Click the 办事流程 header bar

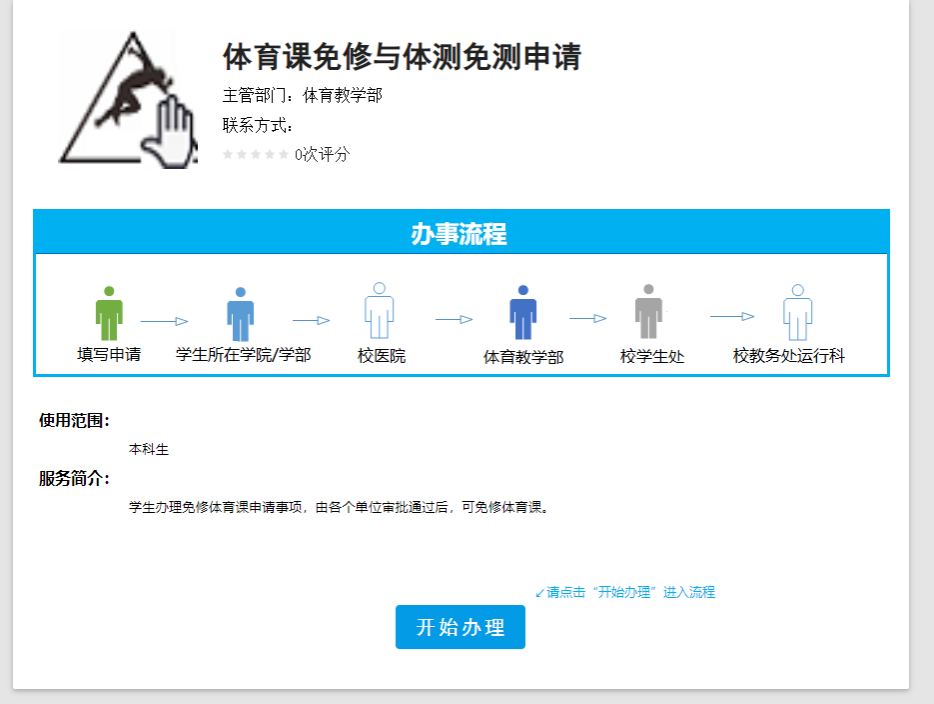point(460,234)
